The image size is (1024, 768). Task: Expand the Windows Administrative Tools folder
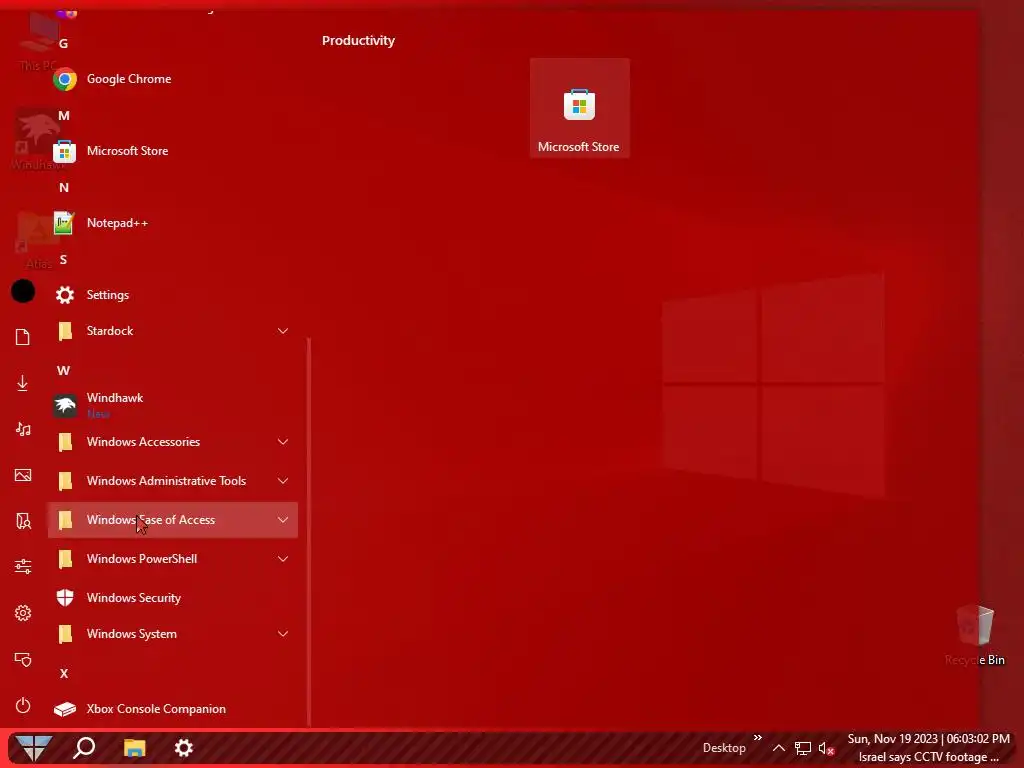click(x=172, y=481)
